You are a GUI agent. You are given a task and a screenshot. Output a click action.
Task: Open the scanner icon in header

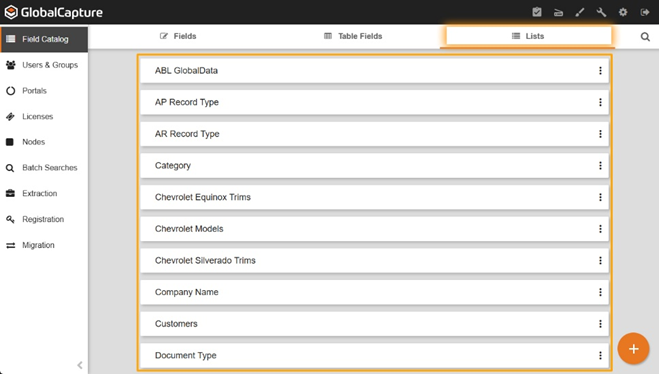click(558, 13)
